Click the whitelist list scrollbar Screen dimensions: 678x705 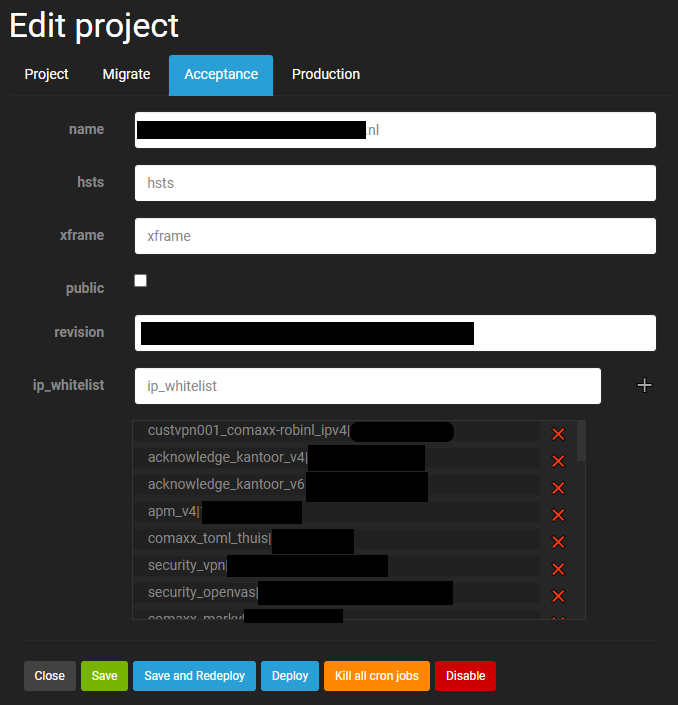pos(582,442)
